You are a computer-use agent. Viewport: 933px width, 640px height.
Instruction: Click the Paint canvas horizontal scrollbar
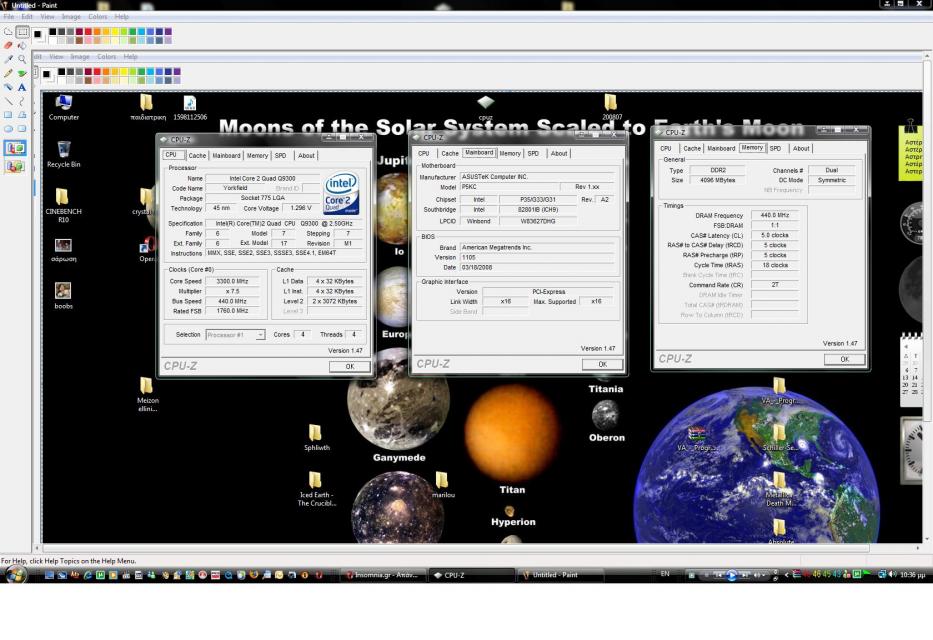tap(456, 548)
